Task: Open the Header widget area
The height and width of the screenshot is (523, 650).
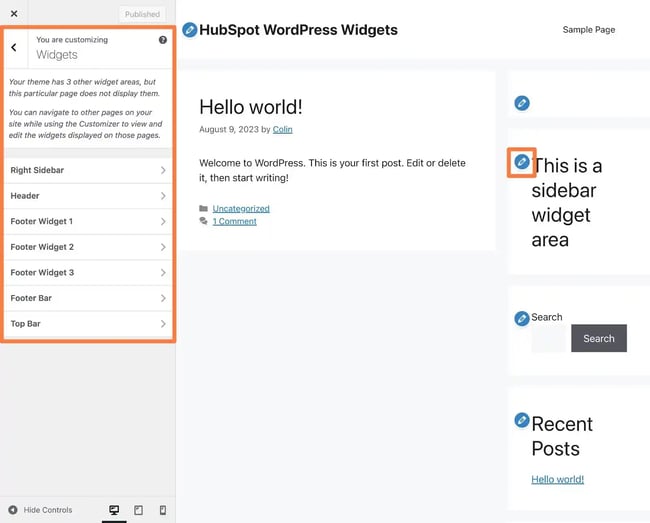Action: [x=88, y=196]
